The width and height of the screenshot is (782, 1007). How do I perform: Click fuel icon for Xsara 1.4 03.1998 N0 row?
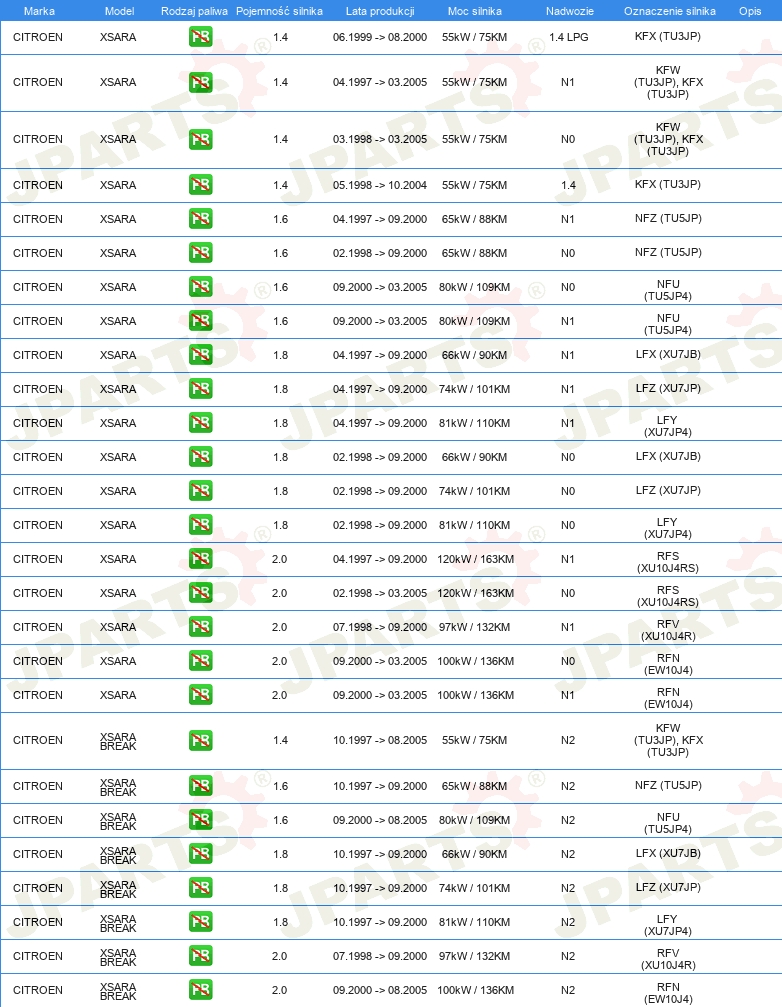pos(200,139)
